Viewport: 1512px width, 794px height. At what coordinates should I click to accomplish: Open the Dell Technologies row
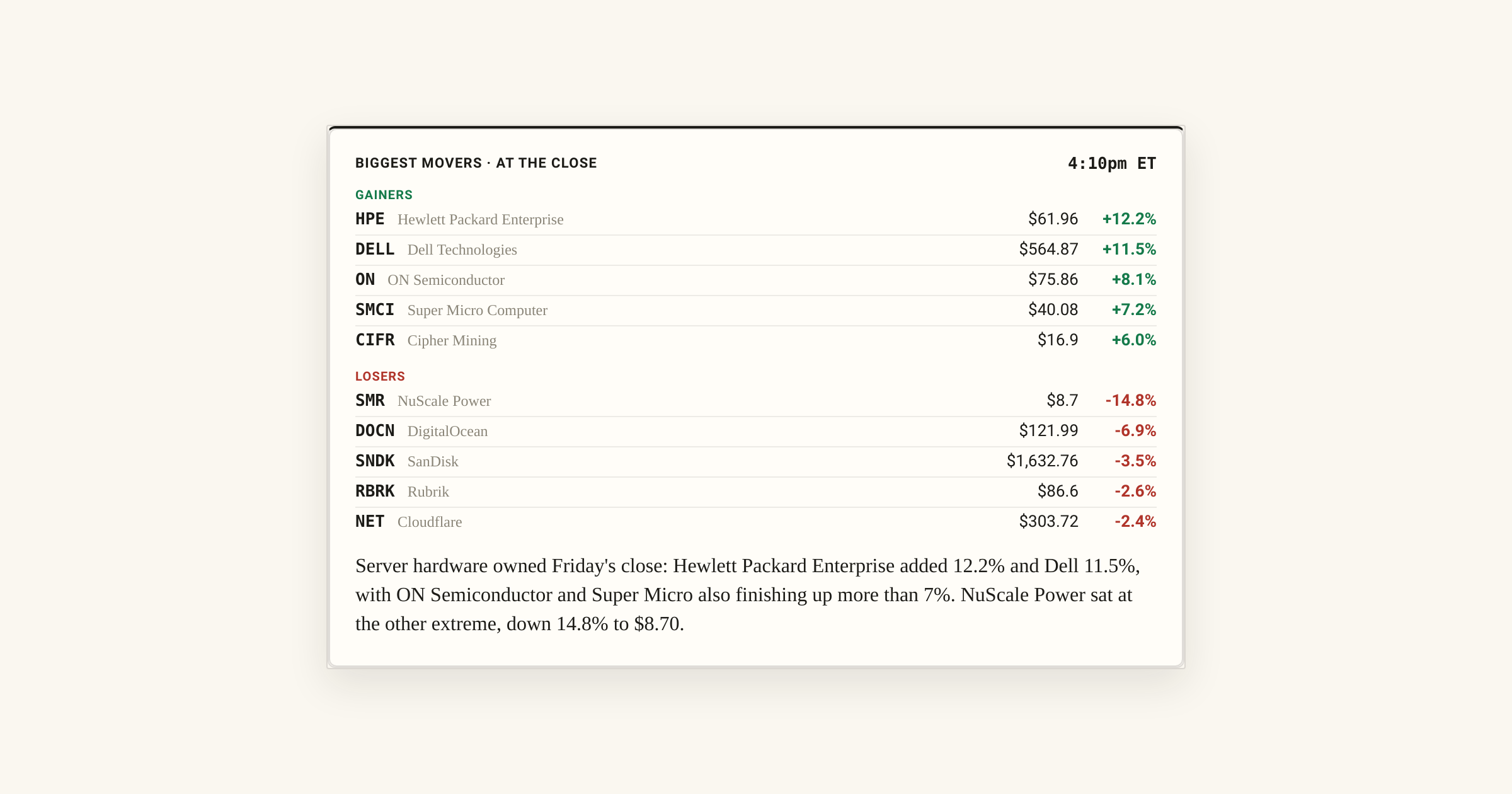(756, 250)
